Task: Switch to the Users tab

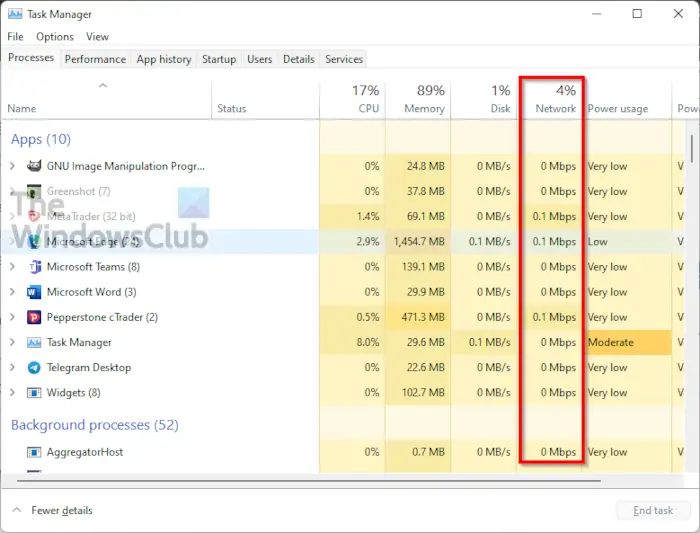Action: tap(259, 59)
